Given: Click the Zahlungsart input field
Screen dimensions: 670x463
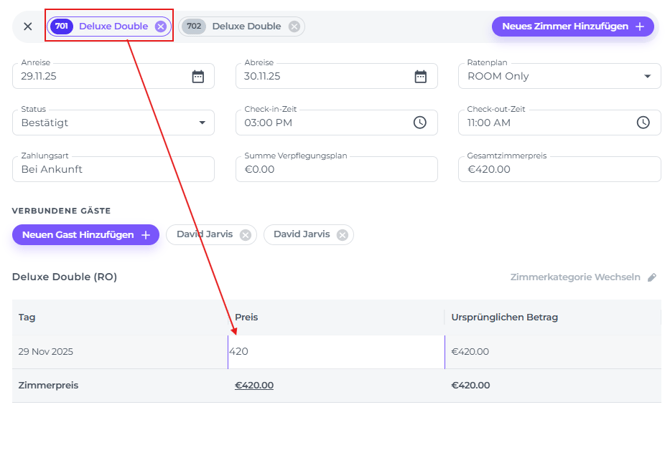Looking at the screenshot, I should 113,169.
